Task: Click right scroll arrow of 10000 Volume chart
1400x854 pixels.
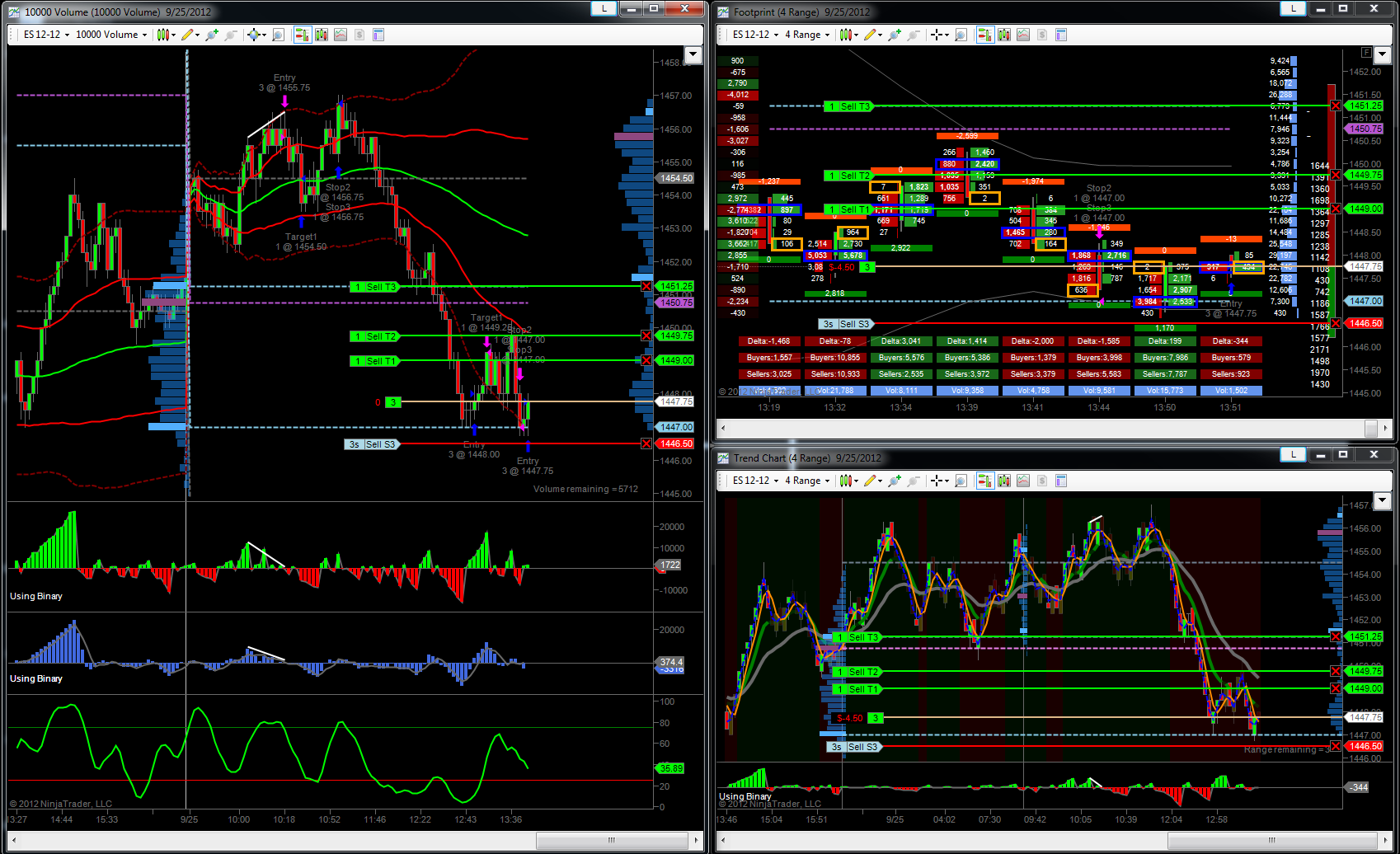Action: coord(697,840)
